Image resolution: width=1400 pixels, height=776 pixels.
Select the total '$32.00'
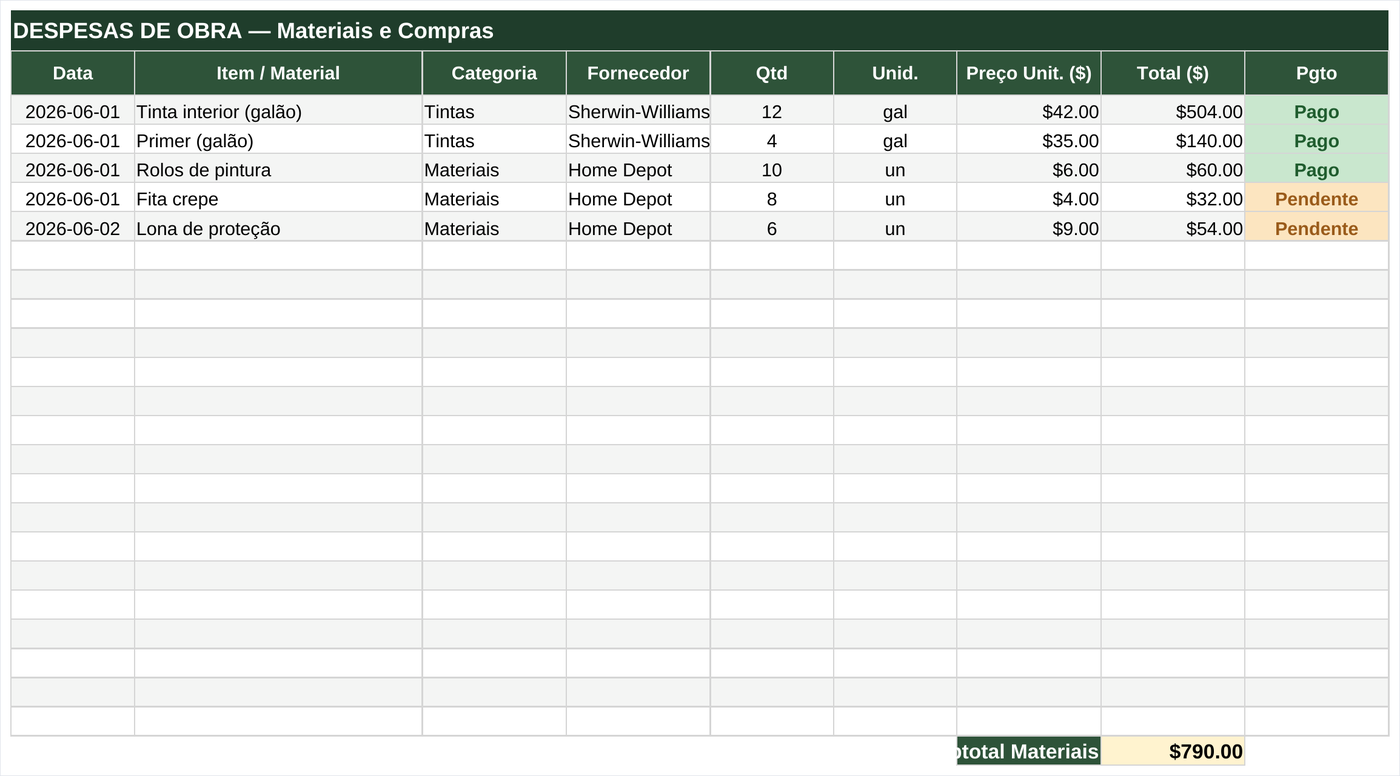(1173, 198)
